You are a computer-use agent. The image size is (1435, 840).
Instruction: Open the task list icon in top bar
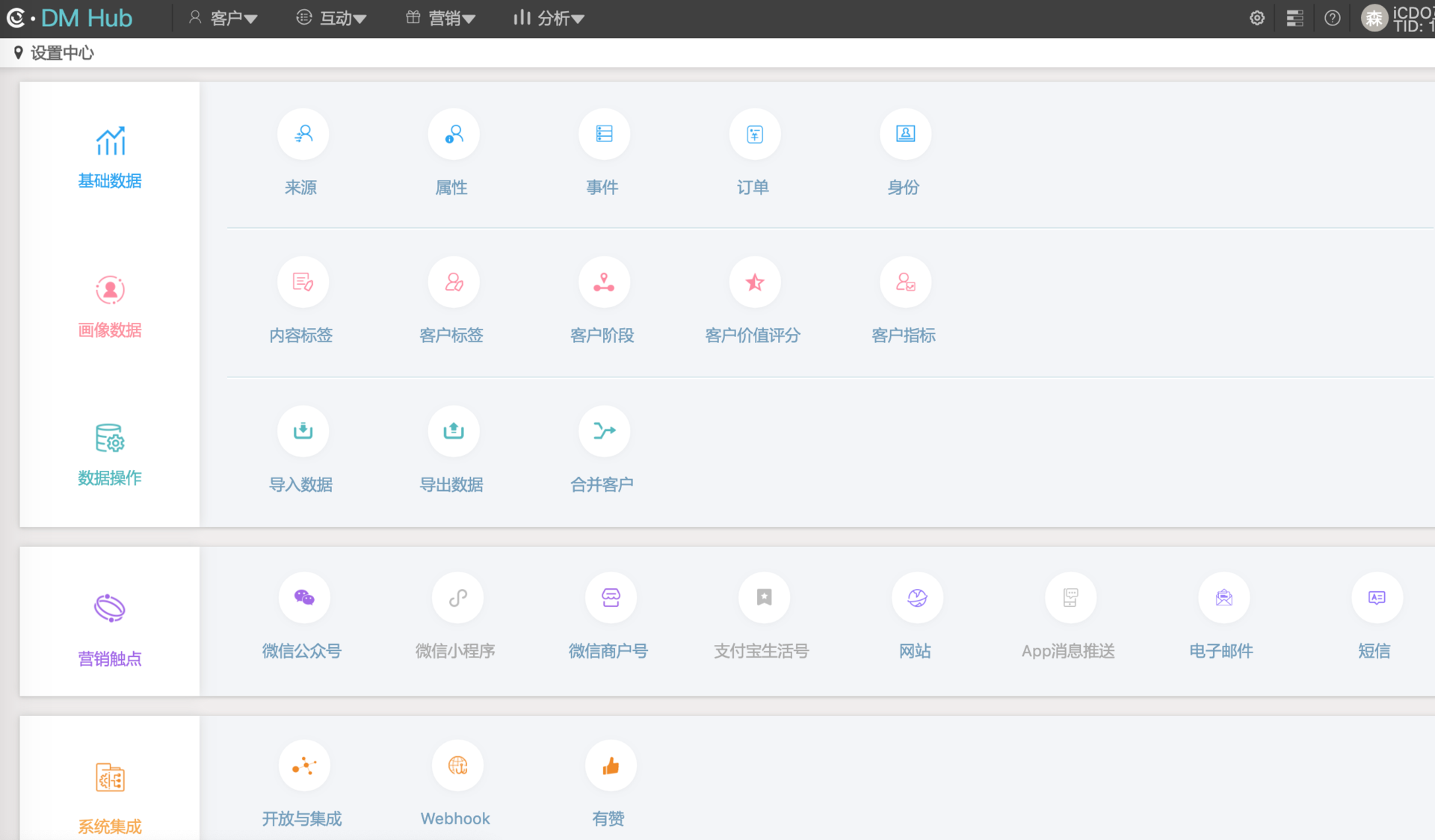[1294, 18]
